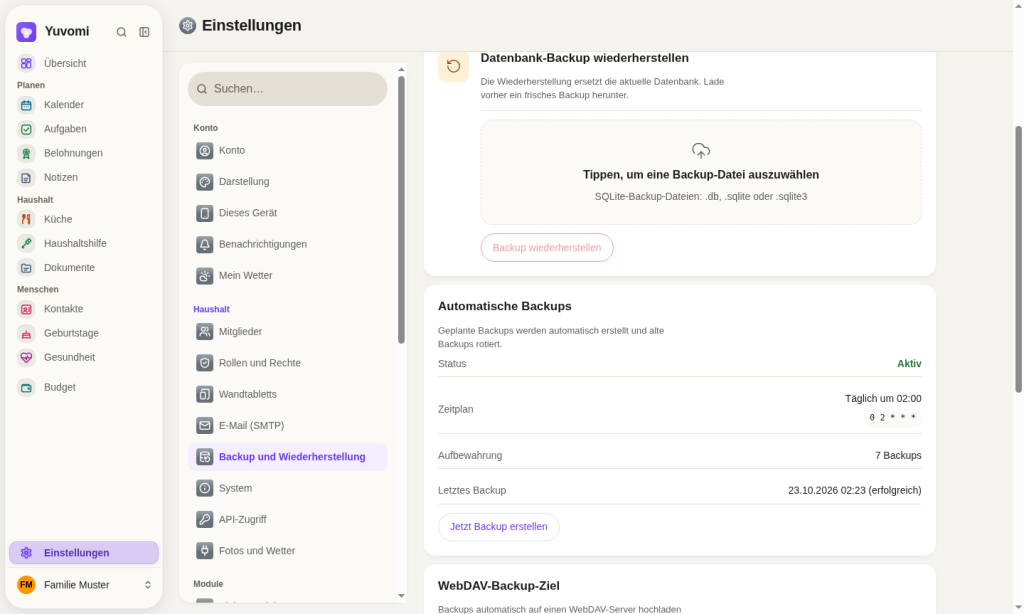Click the Gesundheit heart icon

pyautogui.click(x=26, y=357)
